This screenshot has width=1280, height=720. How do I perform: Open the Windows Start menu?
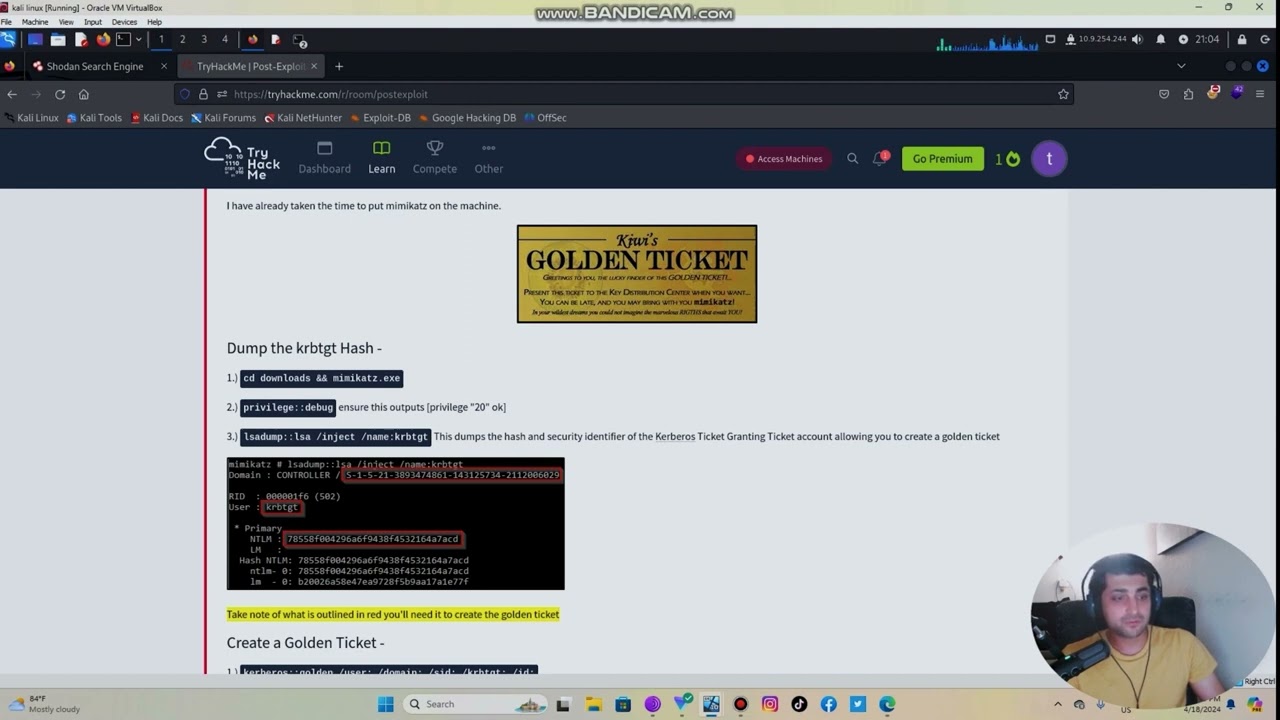click(x=386, y=704)
